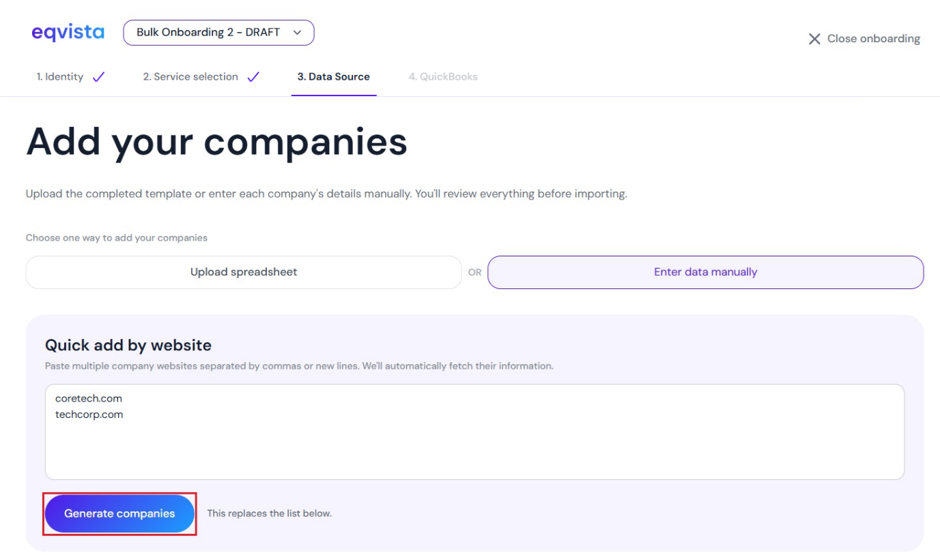This screenshot has height=555, width=940.
Task: Go to the 1. Identity step
Action: click(x=60, y=77)
